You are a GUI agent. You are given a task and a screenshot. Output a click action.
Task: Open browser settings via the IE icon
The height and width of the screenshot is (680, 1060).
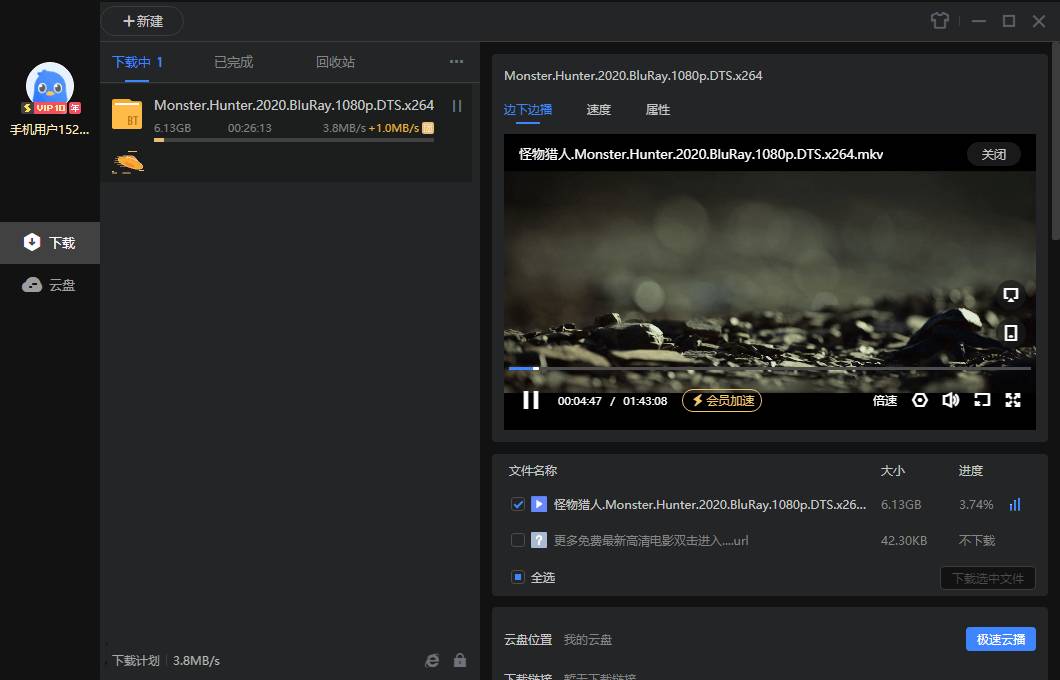point(431,660)
